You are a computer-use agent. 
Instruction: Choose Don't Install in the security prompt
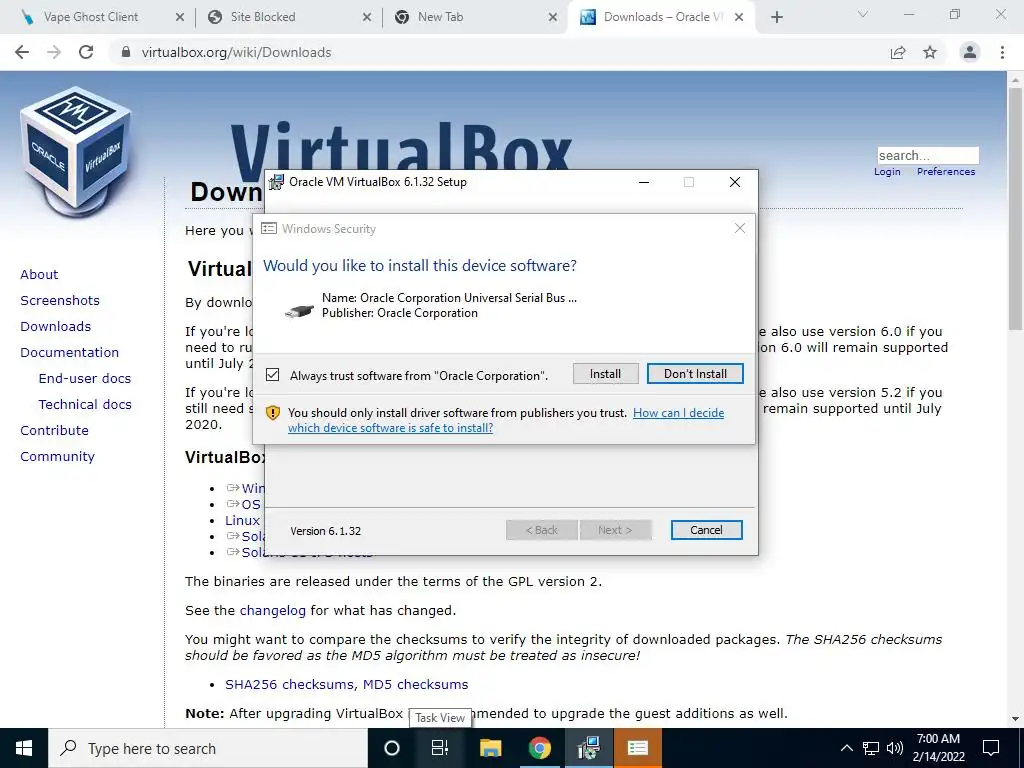695,374
